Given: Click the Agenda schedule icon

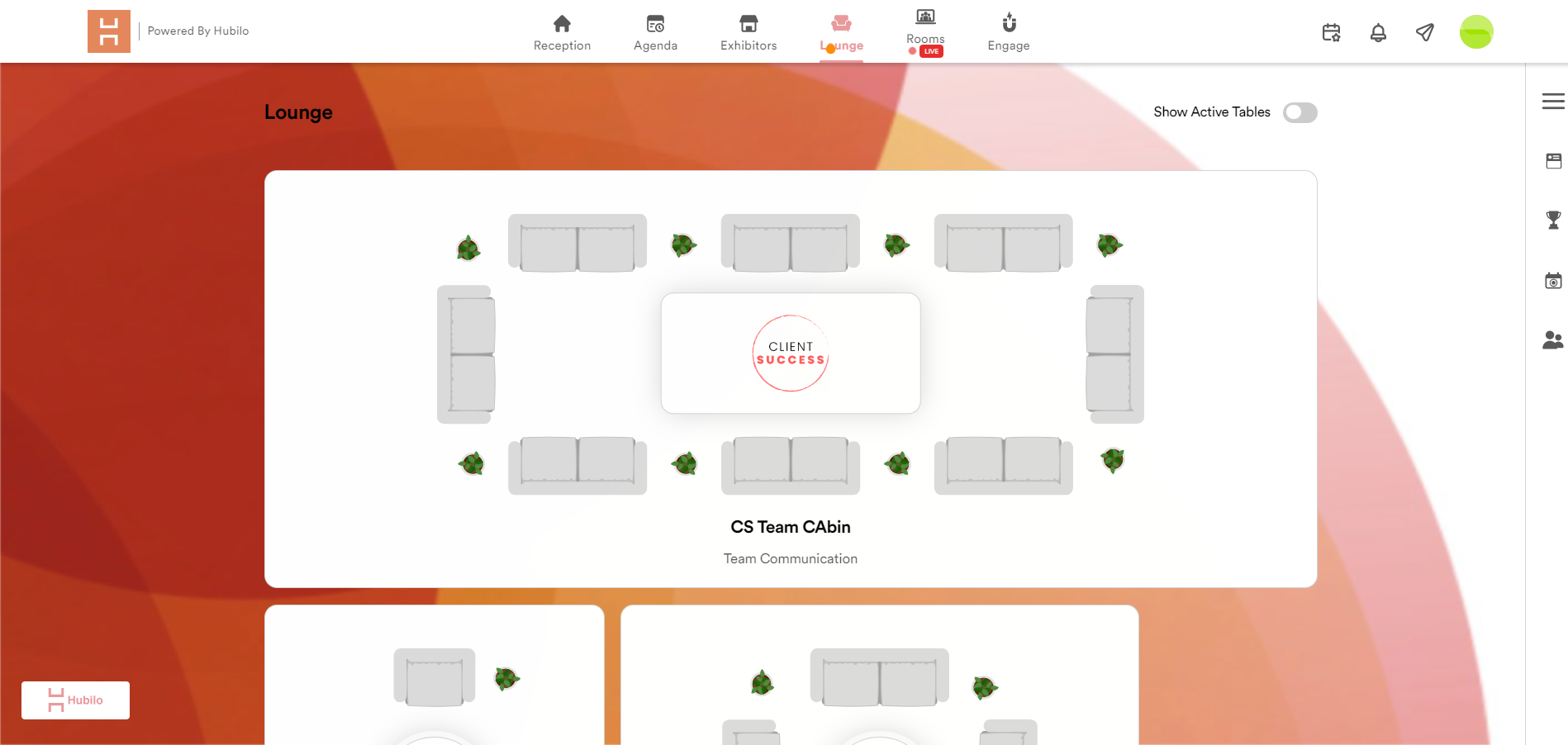Looking at the screenshot, I should tap(655, 23).
